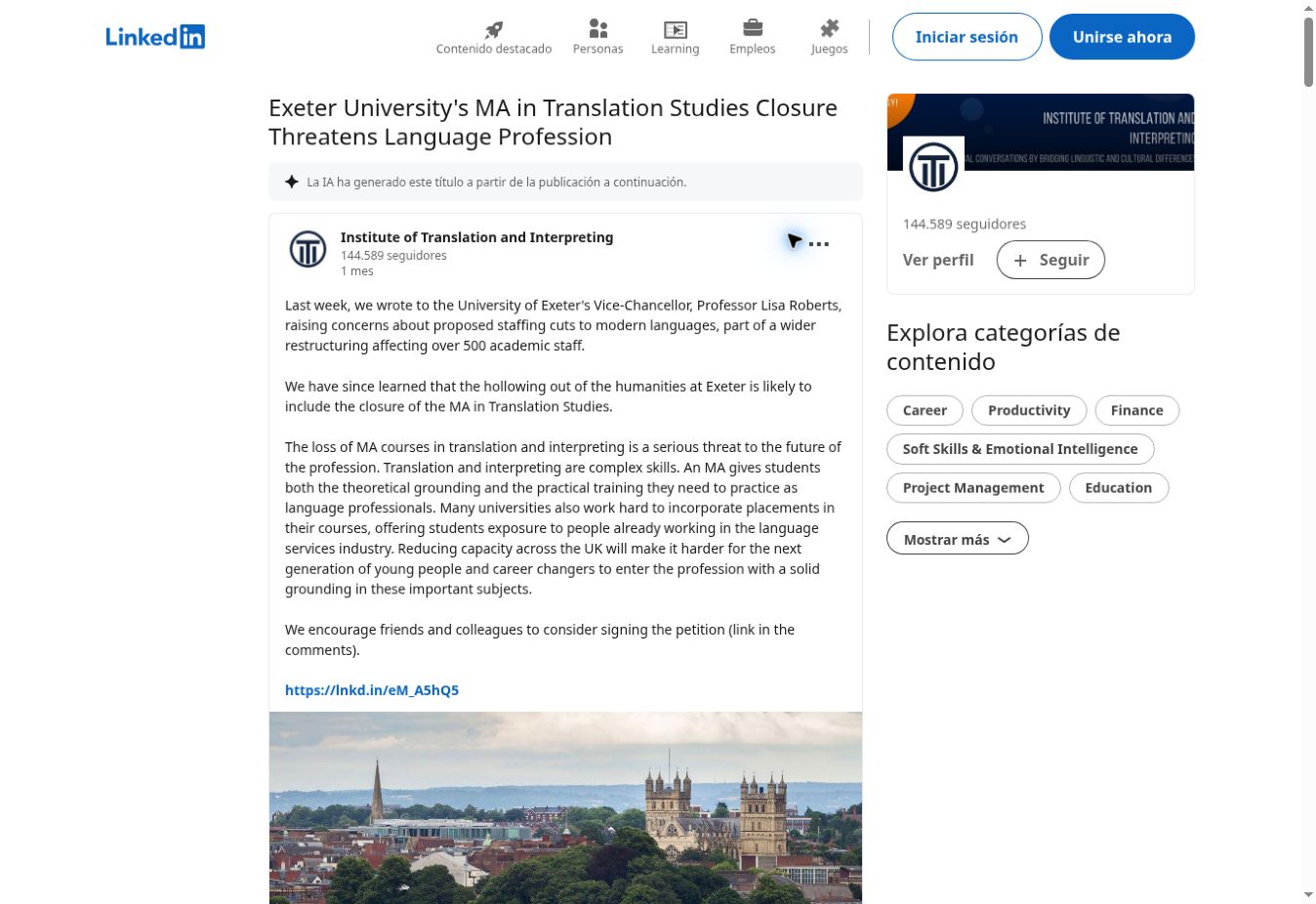This screenshot has width=1316, height=904.
Task: Click the Unirse ahora button
Action: pos(1122,37)
